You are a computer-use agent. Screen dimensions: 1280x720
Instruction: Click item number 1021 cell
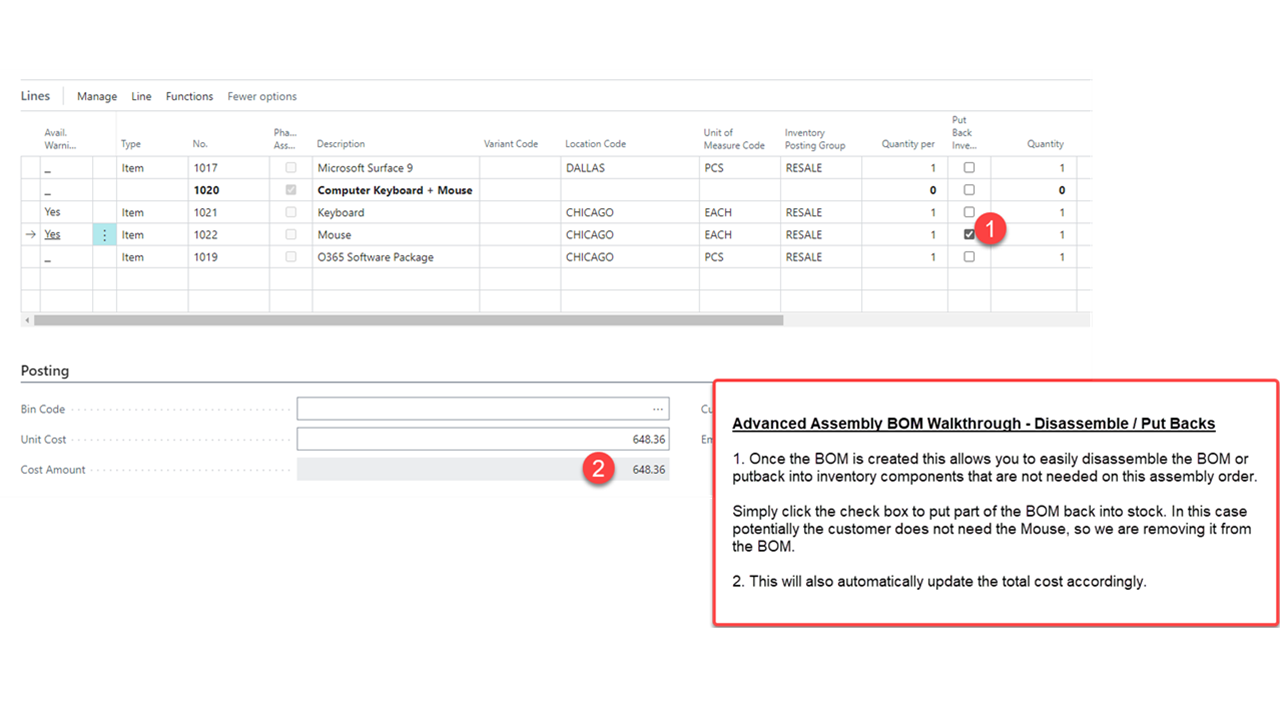[x=228, y=212]
